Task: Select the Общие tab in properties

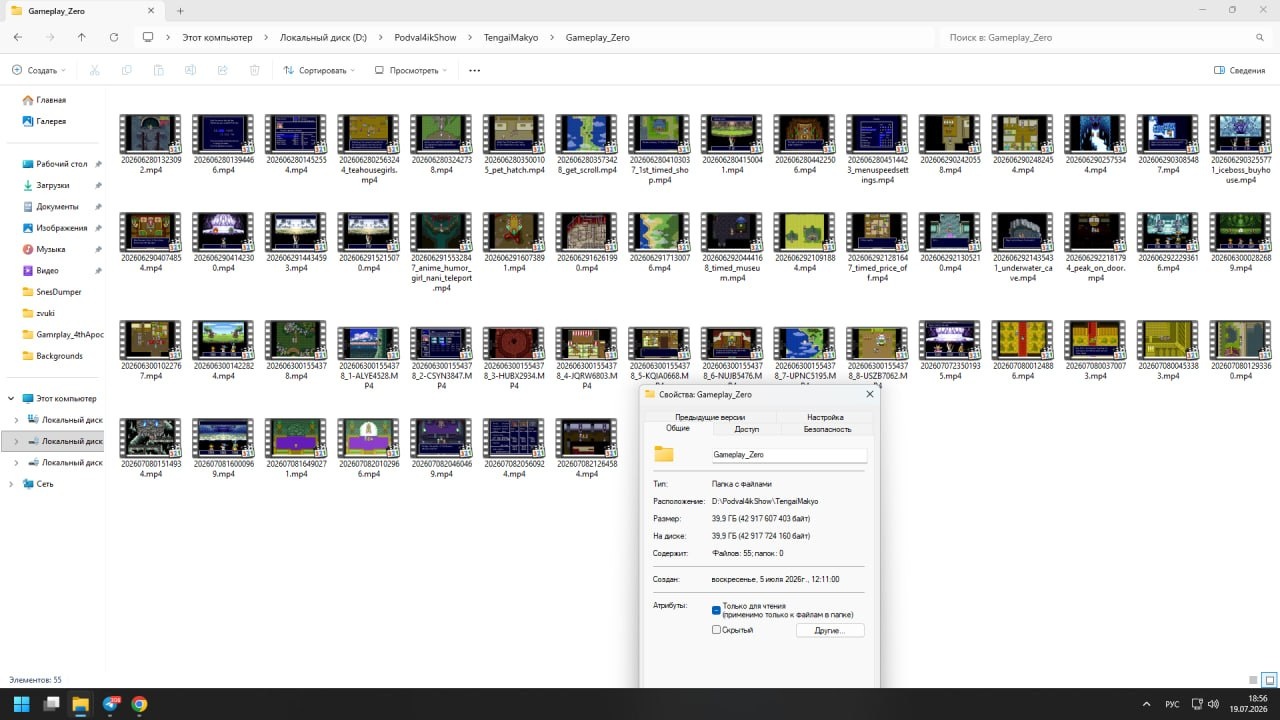Action: coord(678,429)
